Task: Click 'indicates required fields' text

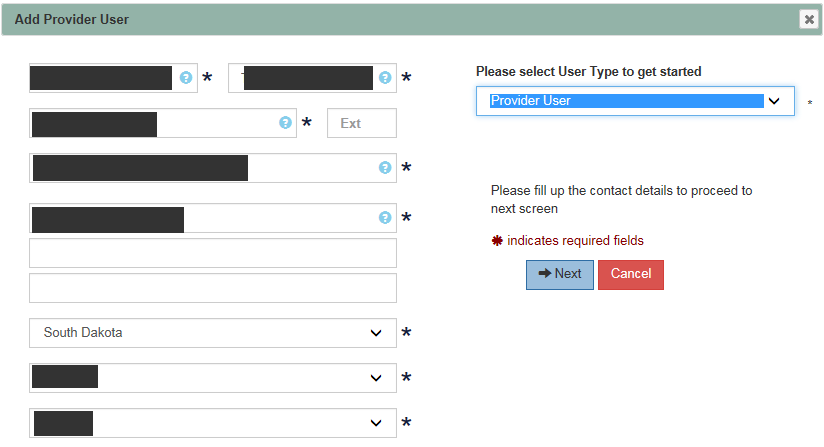Action: click(x=575, y=241)
